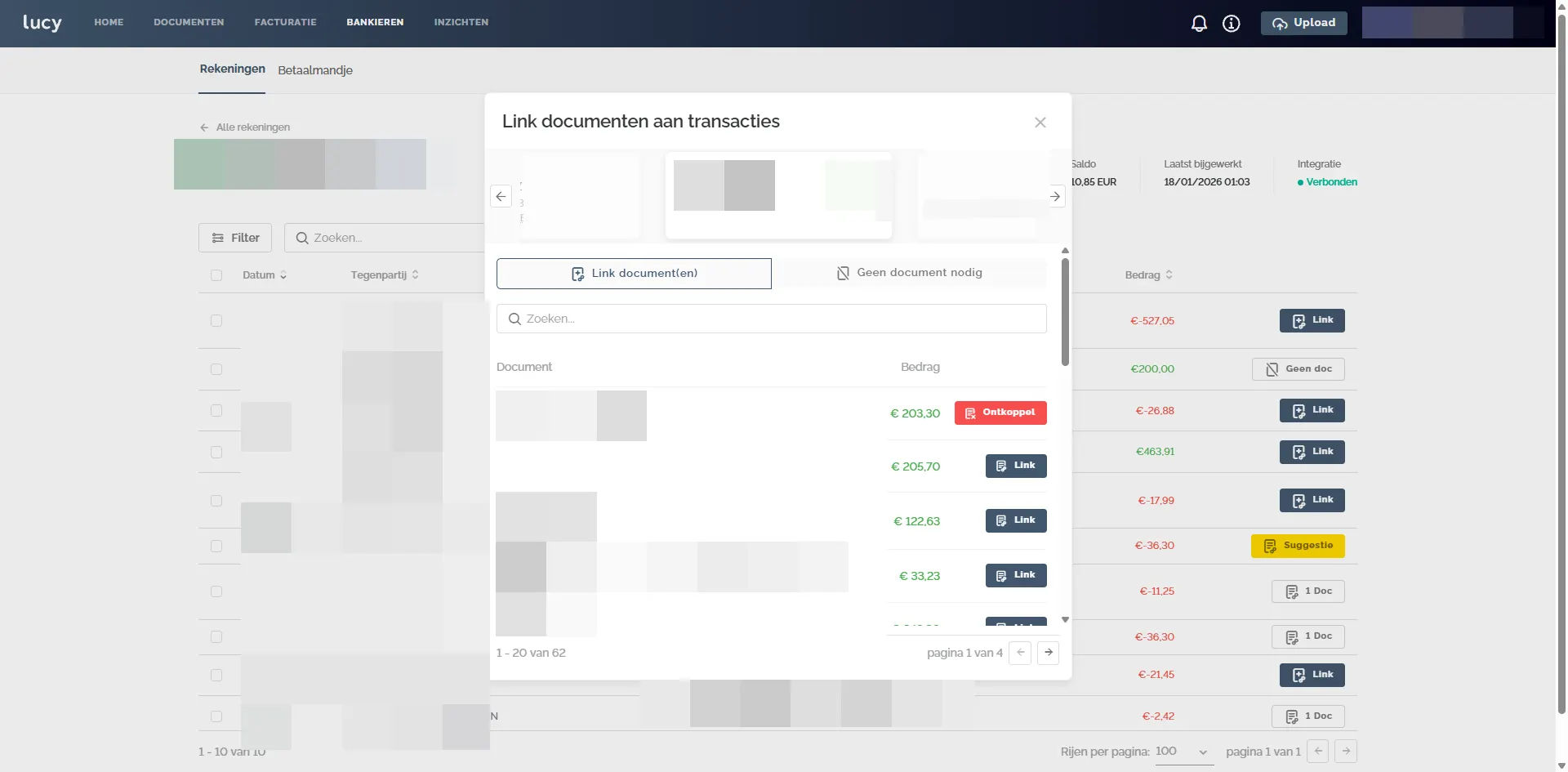Unlink the € 203,30 document with Ontkoppel
Image resolution: width=1568 pixels, height=772 pixels.
[1000, 413]
